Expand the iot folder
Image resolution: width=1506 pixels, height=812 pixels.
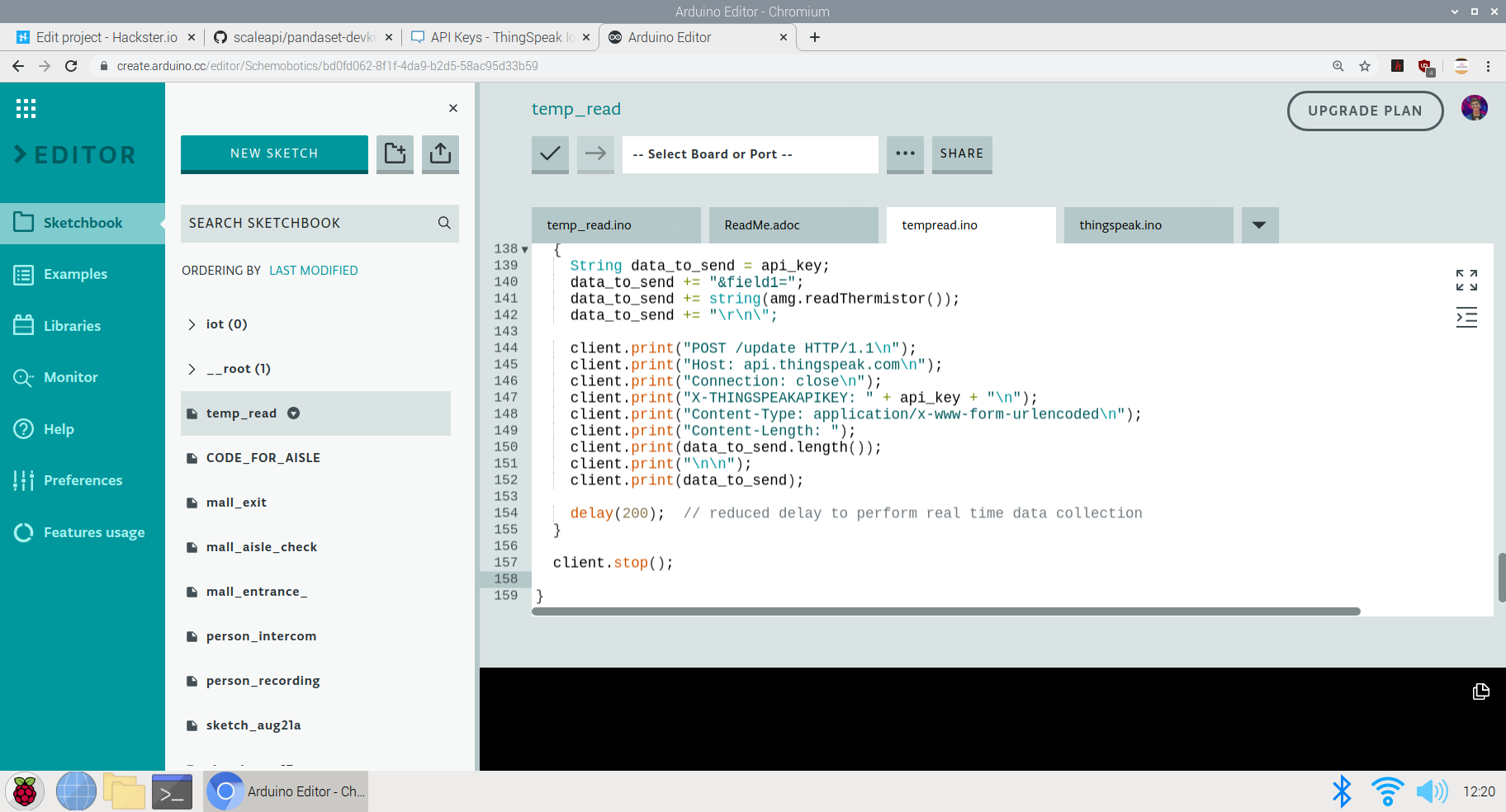[192, 324]
